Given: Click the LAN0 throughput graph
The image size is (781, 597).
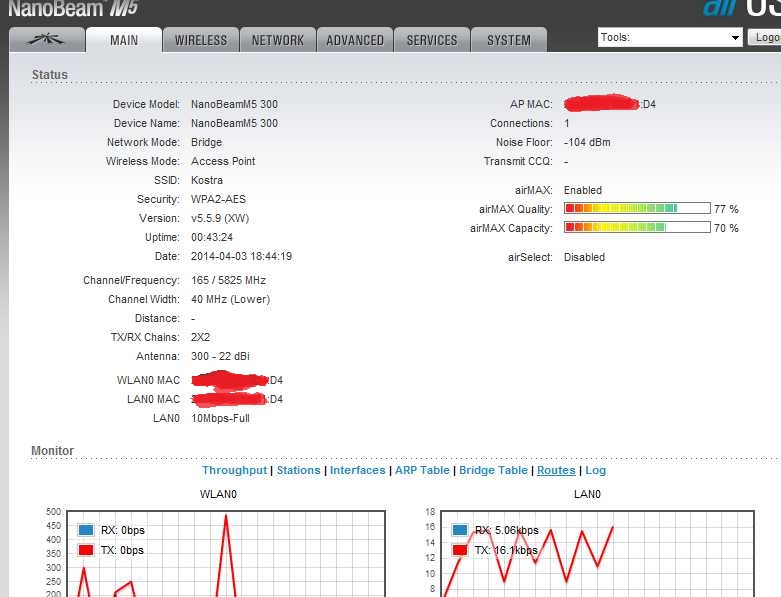Looking at the screenshot, I should coord(598,553).
